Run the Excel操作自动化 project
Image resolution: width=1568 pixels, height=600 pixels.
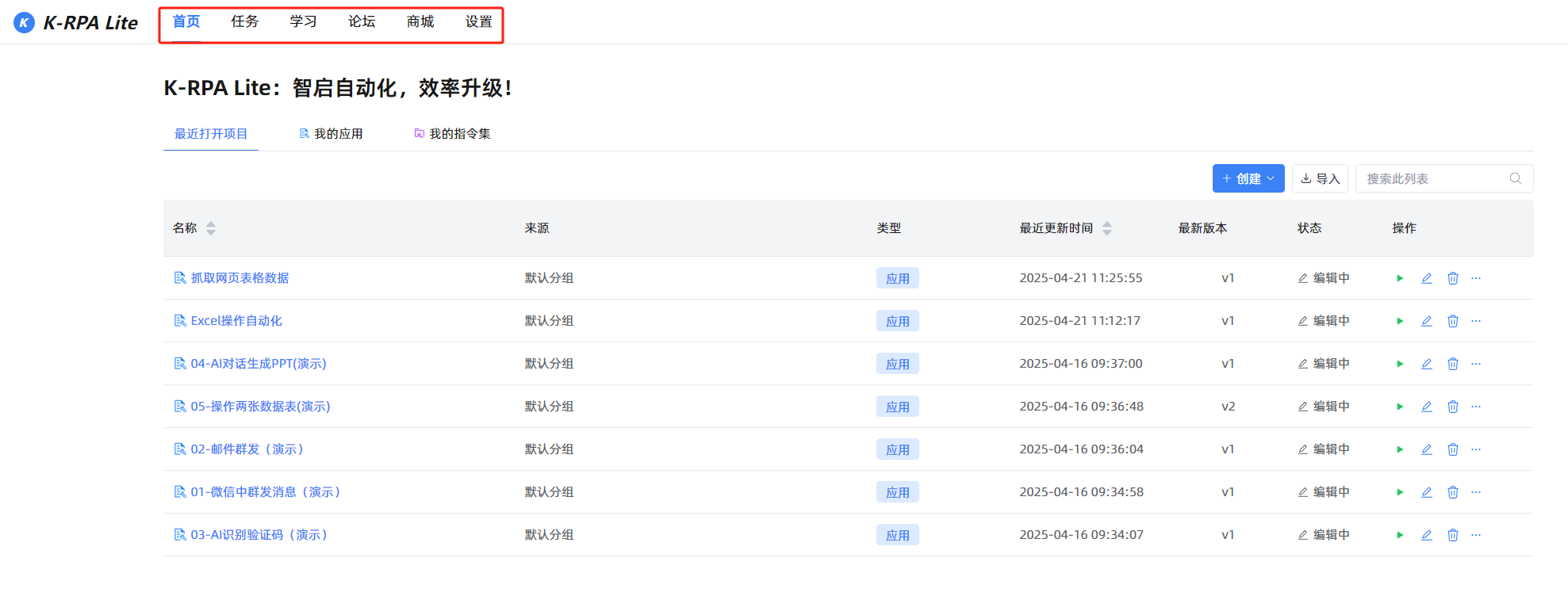click(1400, 321)
